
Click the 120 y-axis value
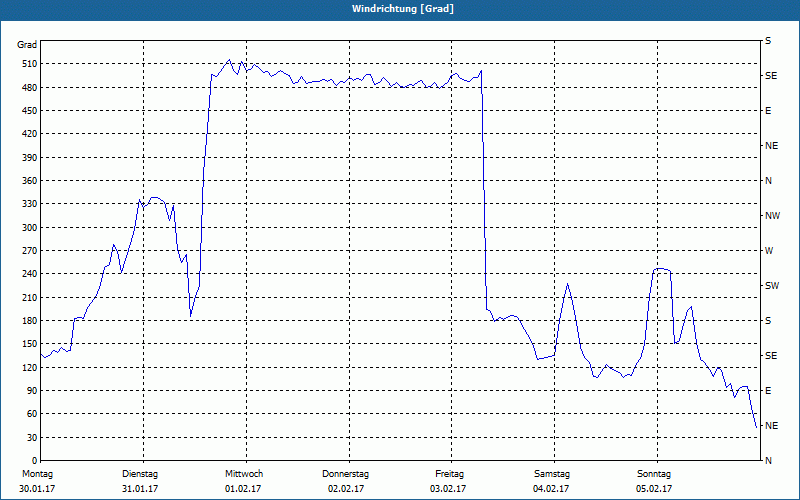[x=30, y=367]
